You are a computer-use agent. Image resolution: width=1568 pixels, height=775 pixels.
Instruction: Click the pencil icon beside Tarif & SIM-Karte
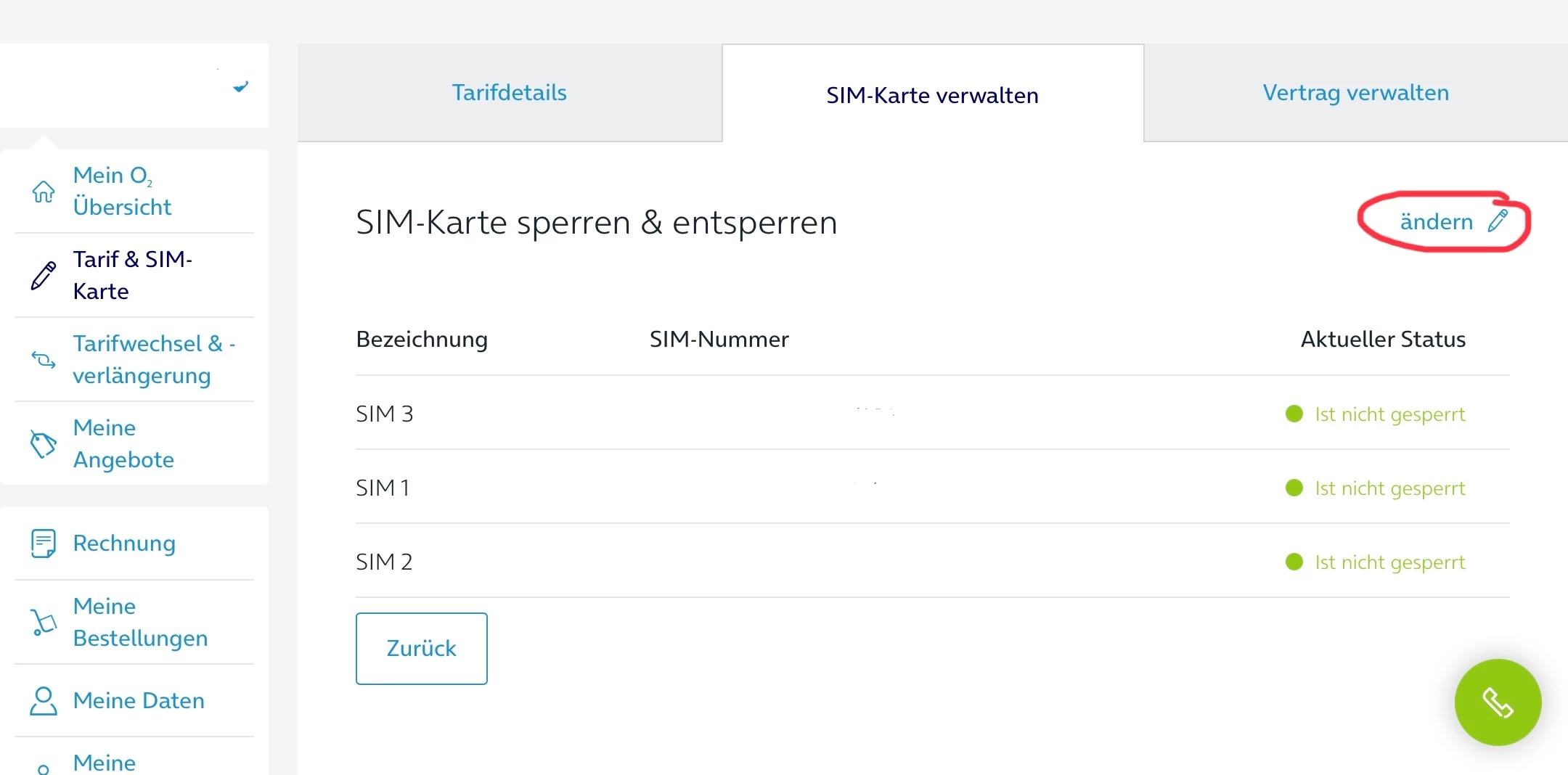44,276
